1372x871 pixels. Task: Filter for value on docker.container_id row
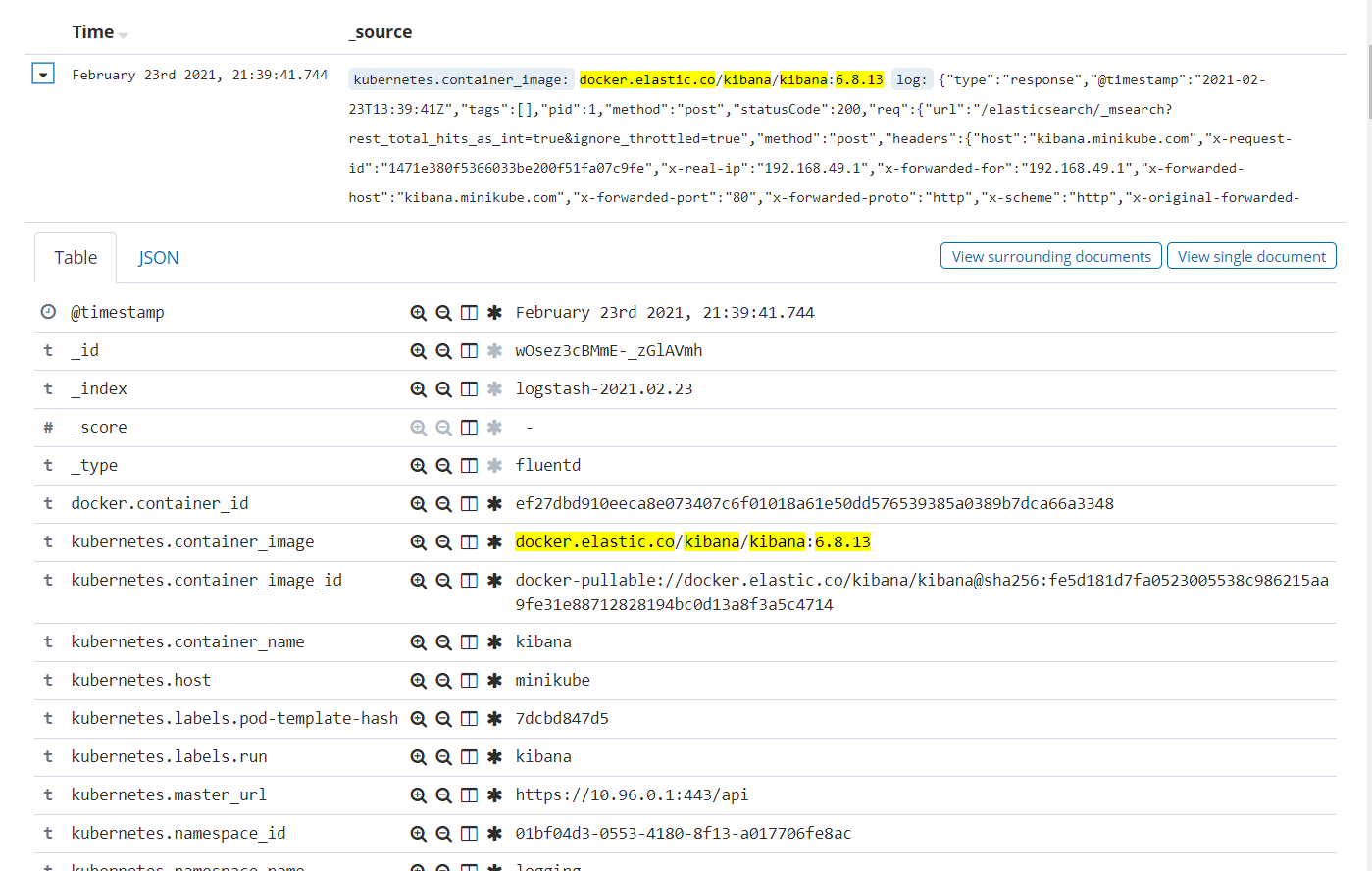click(419, 504)
